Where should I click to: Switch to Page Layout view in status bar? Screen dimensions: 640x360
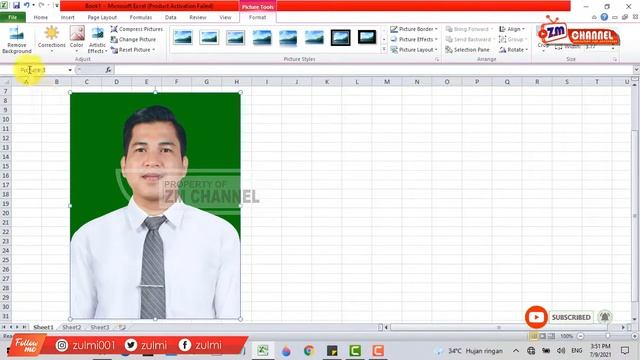(x=542, y=336)
